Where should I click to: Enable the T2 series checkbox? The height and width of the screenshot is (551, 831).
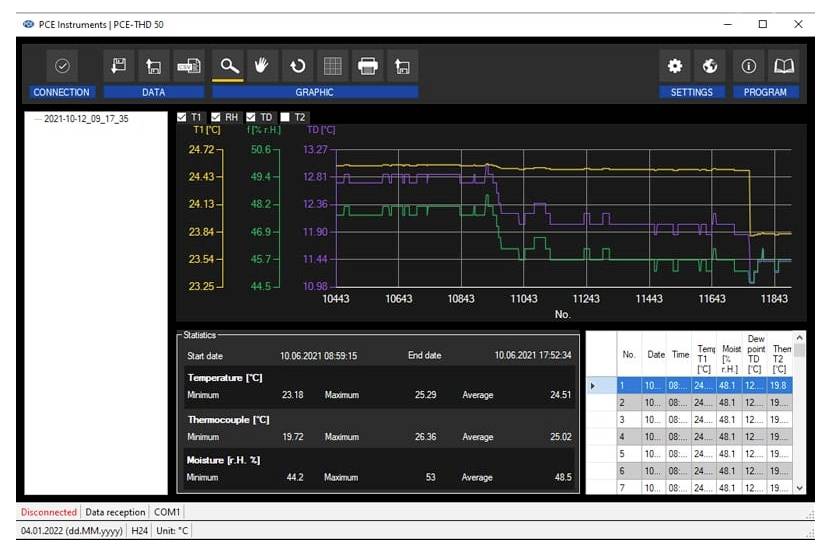click(x=285, y=117)
